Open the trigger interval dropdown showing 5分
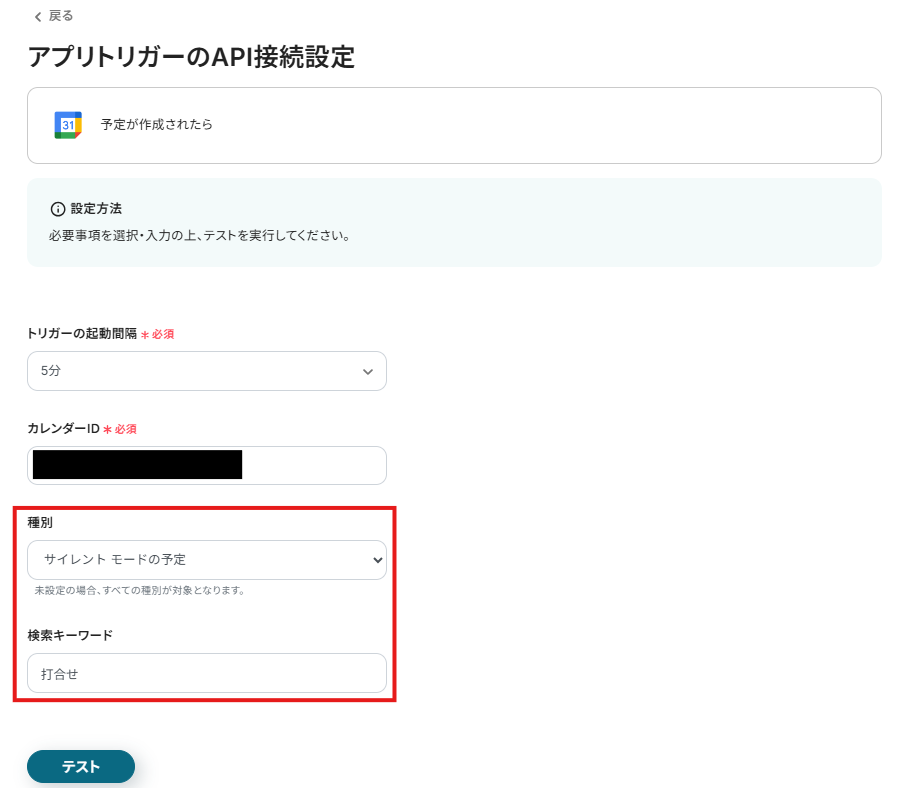This screenshot has width=911, height=788. tap(206, 371)
